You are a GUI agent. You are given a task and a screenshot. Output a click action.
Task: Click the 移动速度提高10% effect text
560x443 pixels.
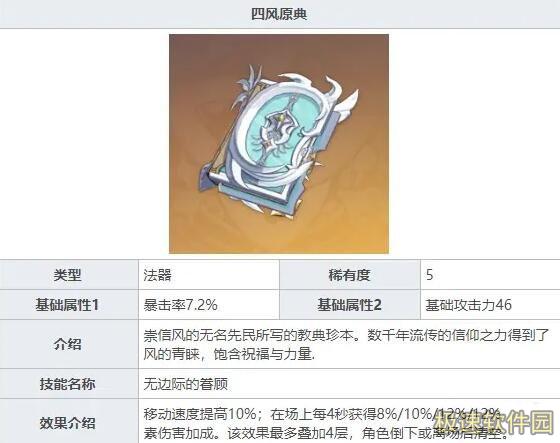[200, 414]
